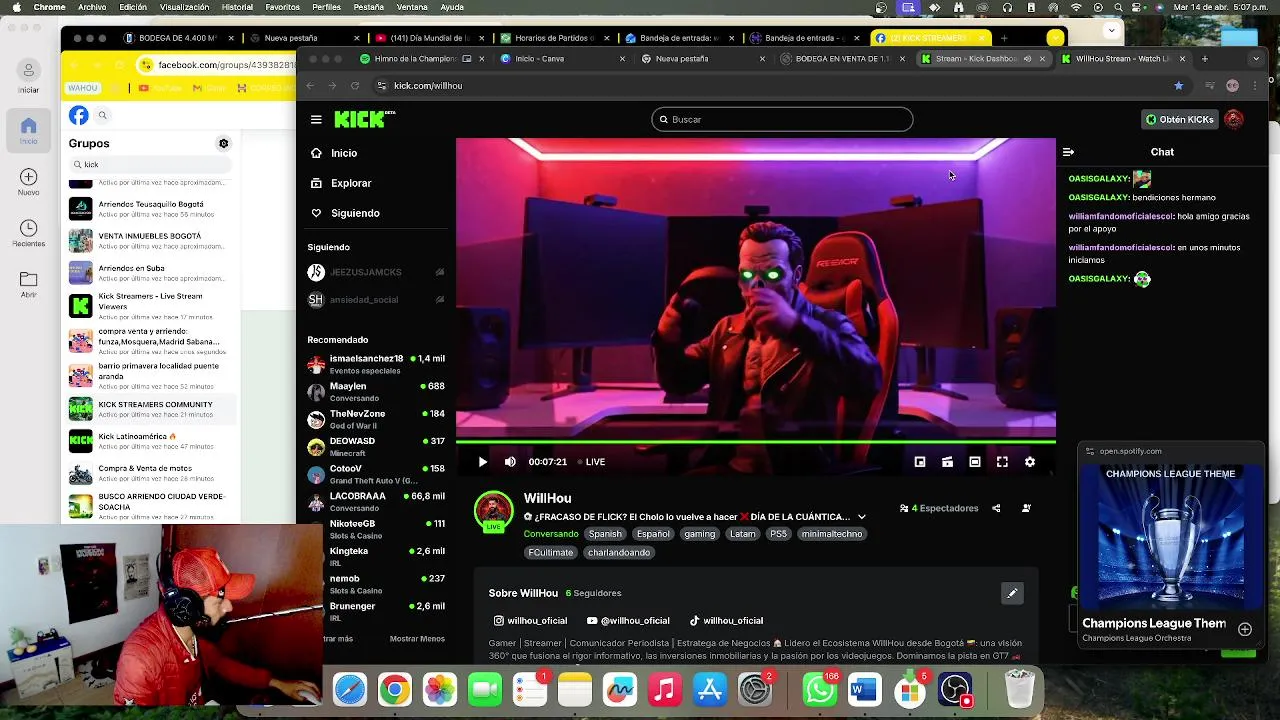Open the user avatar menu

click(1234, 119)
